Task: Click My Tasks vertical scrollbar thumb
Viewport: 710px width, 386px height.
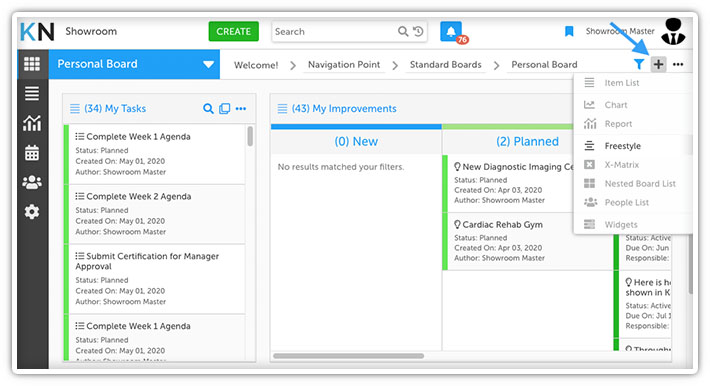Action: click(250, 136)
